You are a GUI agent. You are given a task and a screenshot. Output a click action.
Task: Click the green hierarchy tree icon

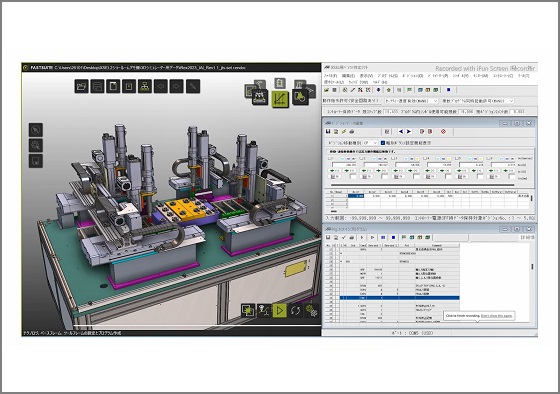point(145,86)
